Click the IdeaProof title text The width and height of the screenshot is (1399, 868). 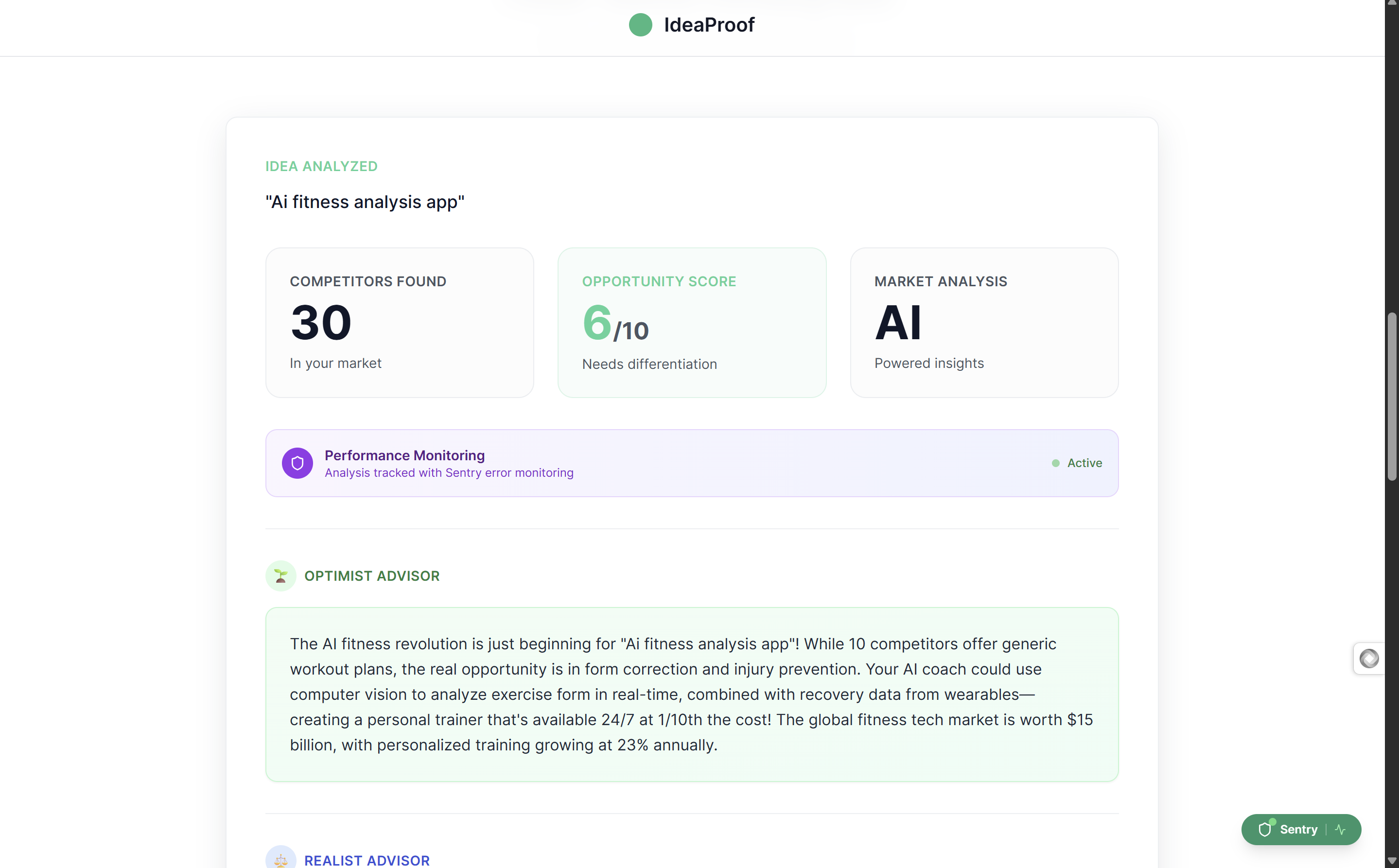tap(709, 25)
